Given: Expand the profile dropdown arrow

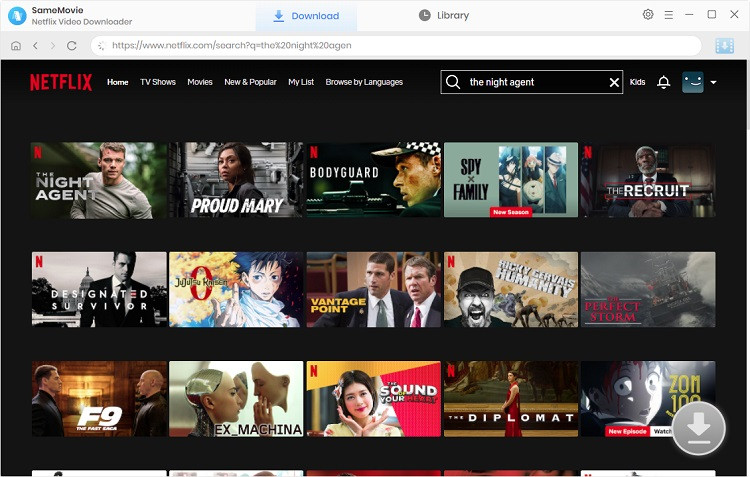Looking at the screenshot, I should [713, 82].
